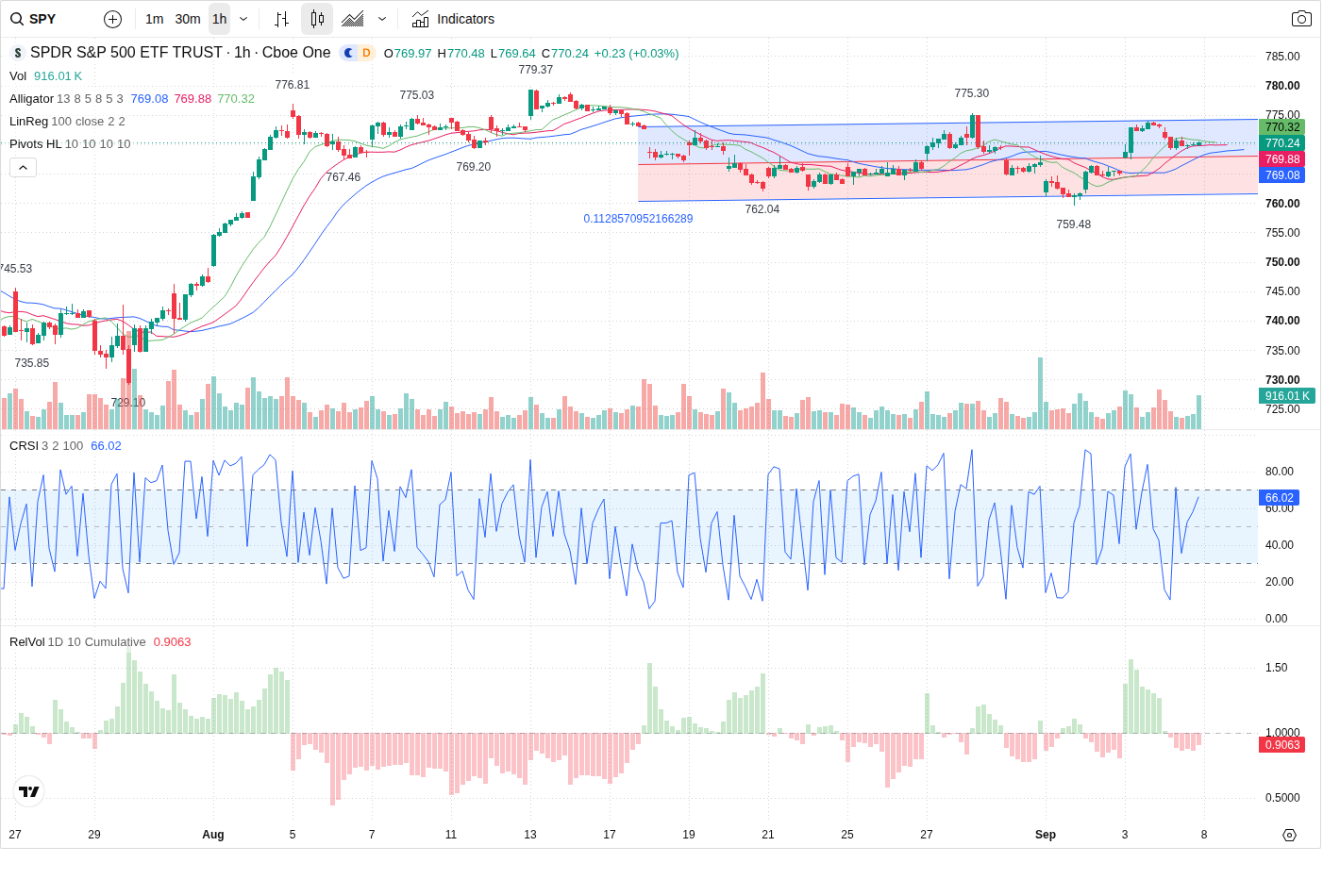Click the symbol logo badge beside the title
The image size is (1340, 896).
click(x=18, y=53)
